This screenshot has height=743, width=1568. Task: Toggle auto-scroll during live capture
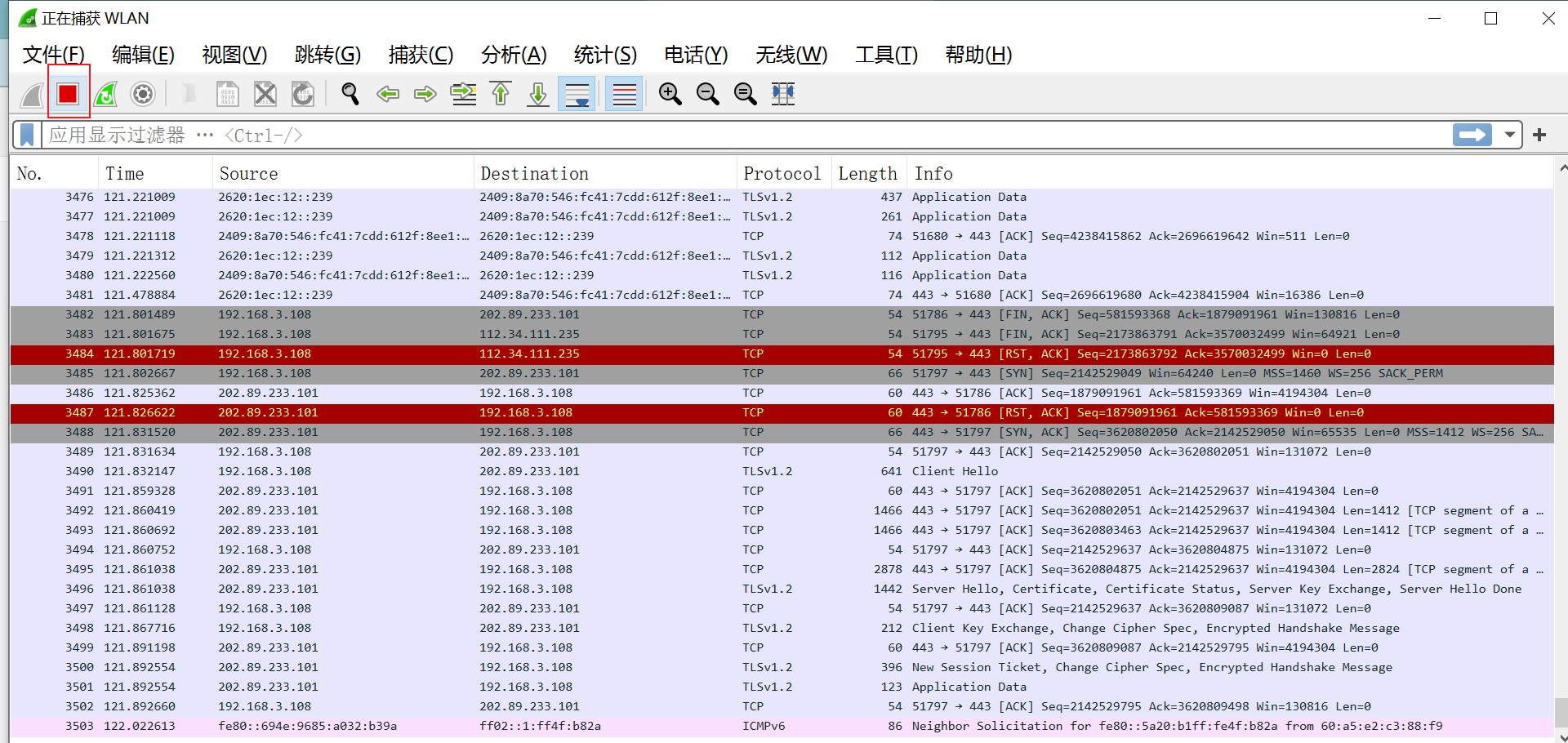tap(577, 94)
